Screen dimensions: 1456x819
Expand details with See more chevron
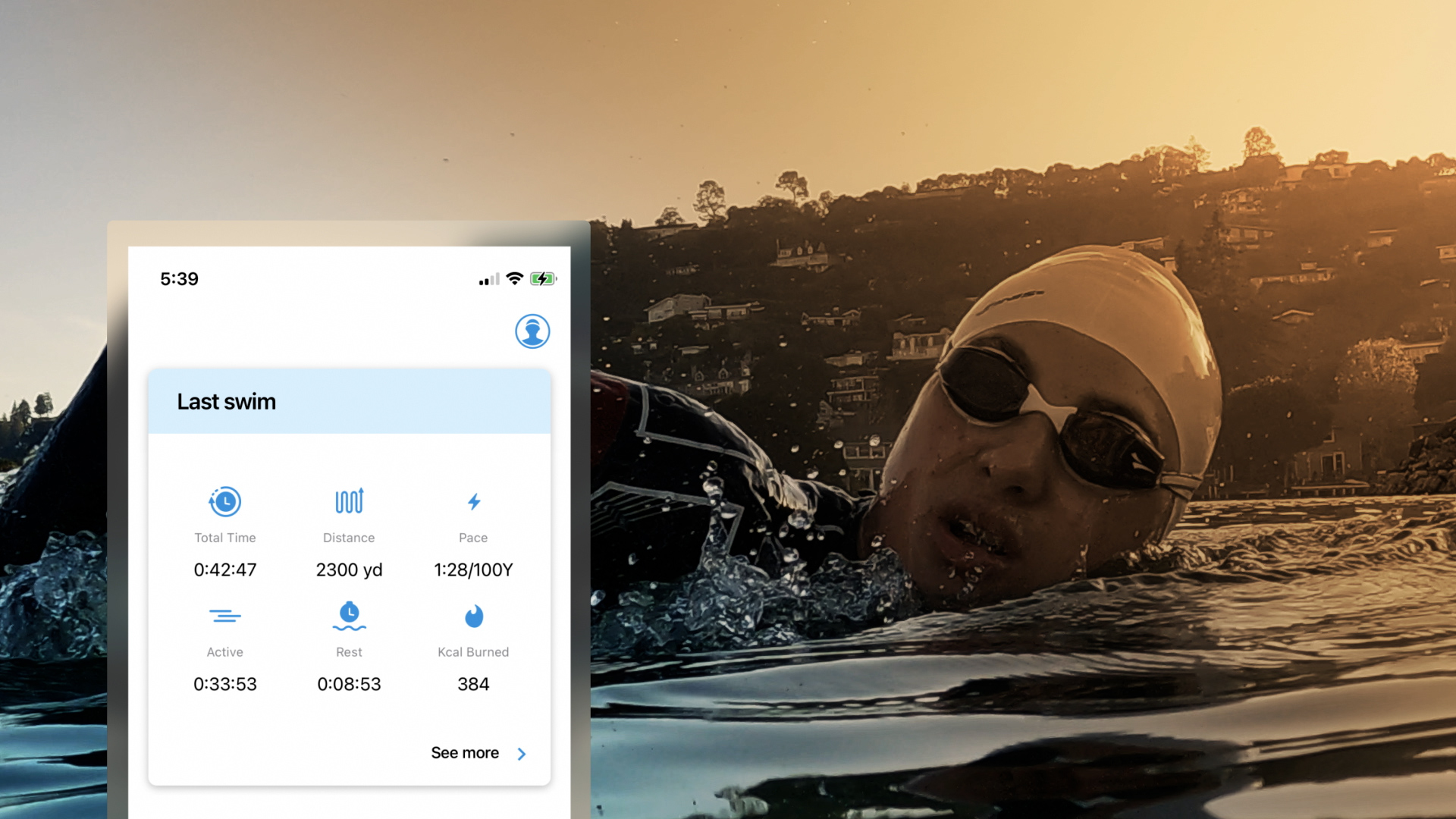pos(522,754)
